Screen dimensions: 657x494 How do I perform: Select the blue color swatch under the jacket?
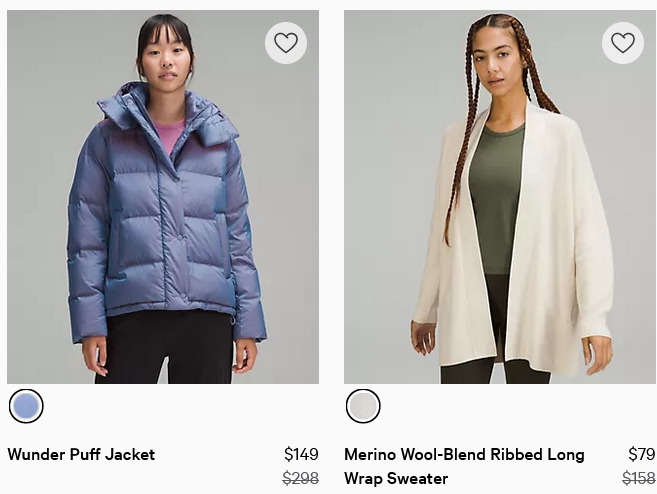(x=26, y=406)
